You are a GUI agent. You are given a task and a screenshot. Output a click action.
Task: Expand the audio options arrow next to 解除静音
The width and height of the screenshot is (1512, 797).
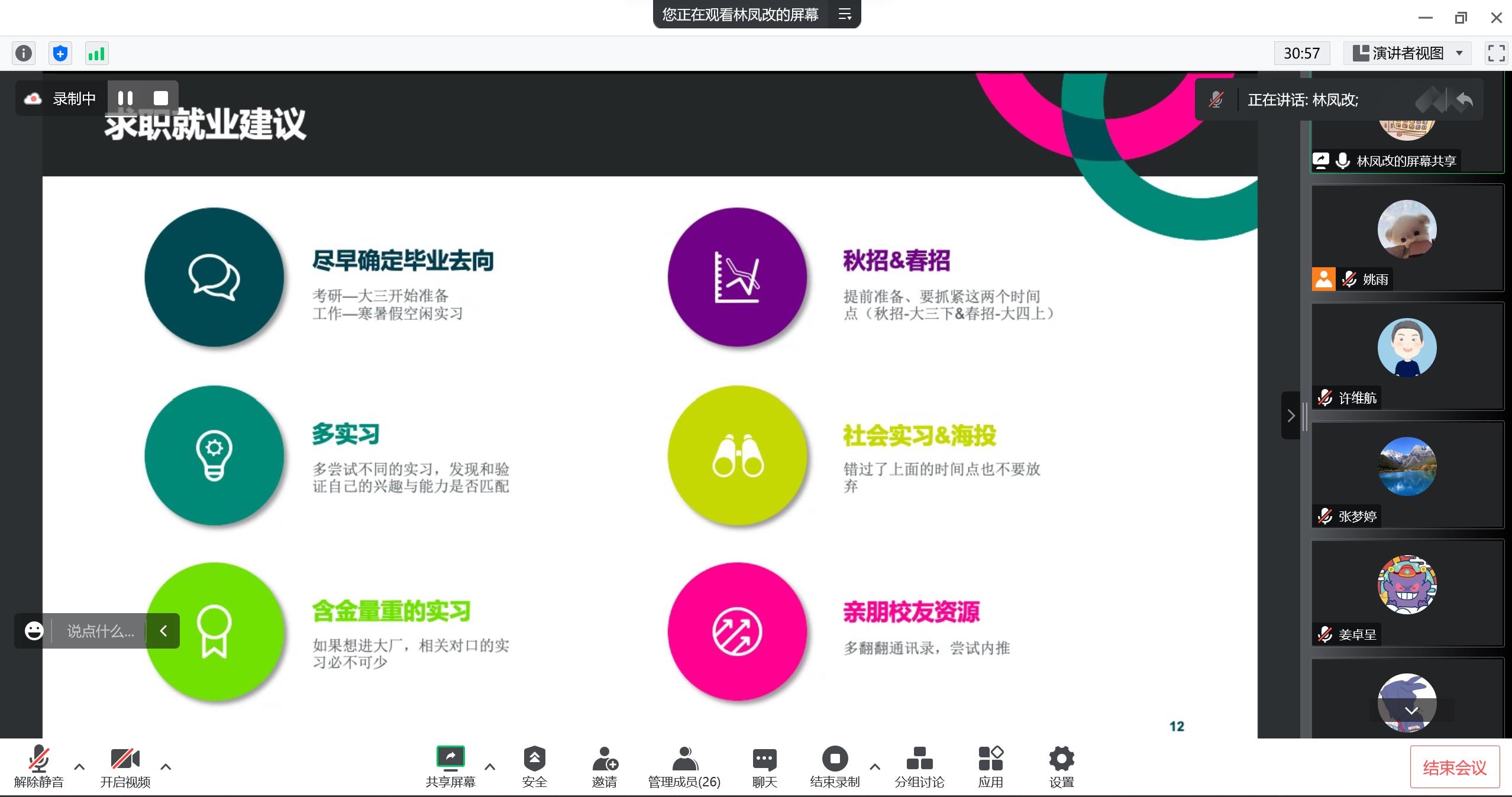(79, 767)
